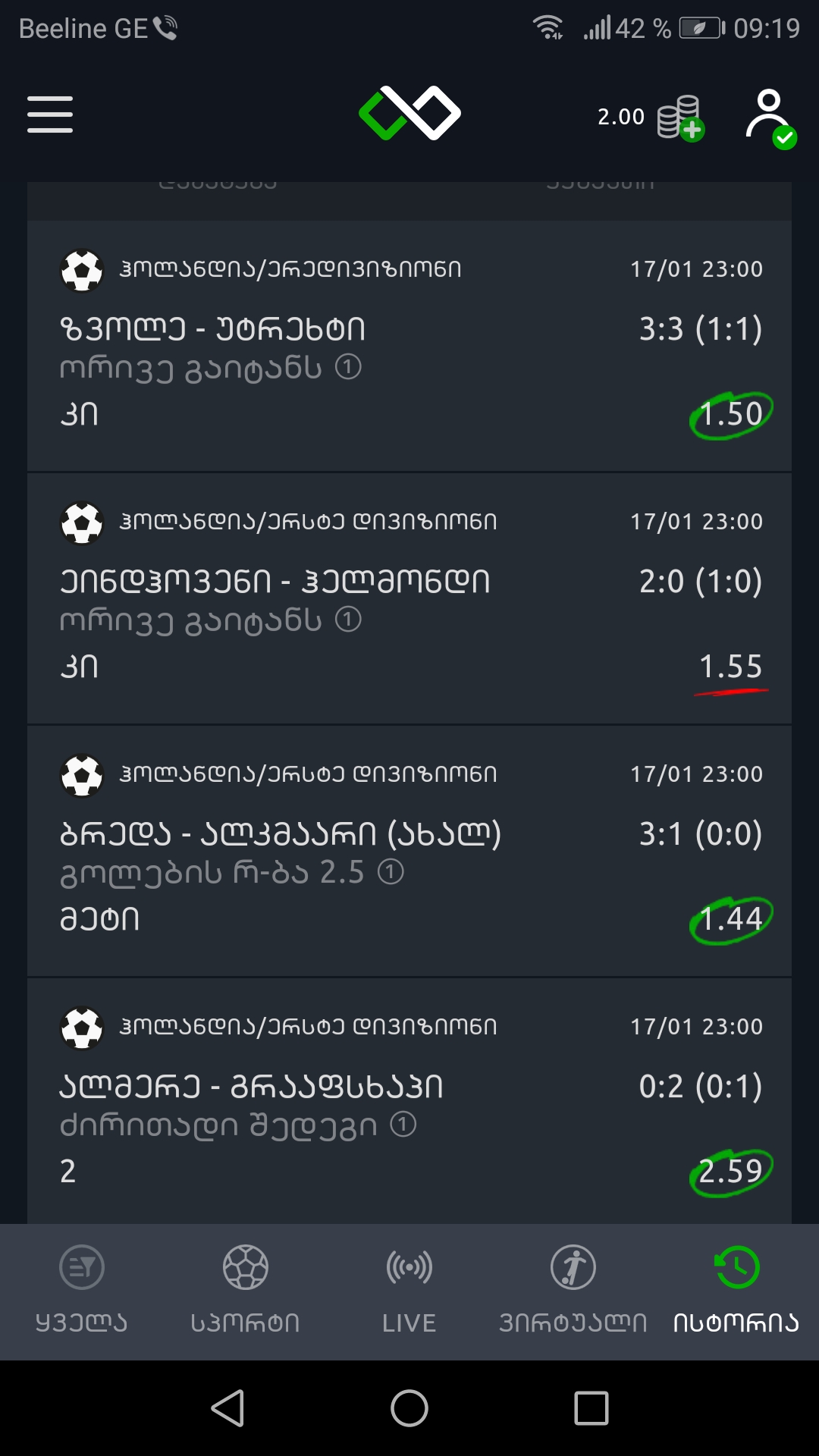Tap info icon for Almere - Graafschap bet

403,1125
